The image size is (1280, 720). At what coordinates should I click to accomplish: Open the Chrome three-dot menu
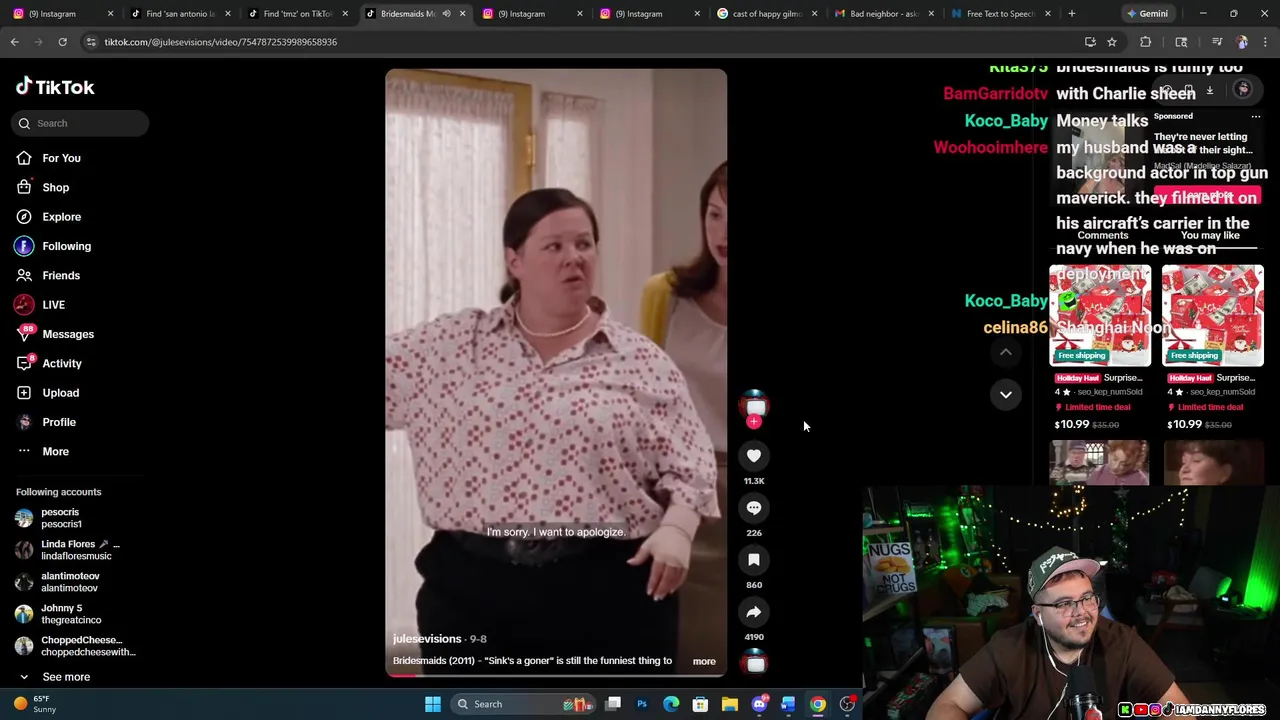[x=1266, y=42]
